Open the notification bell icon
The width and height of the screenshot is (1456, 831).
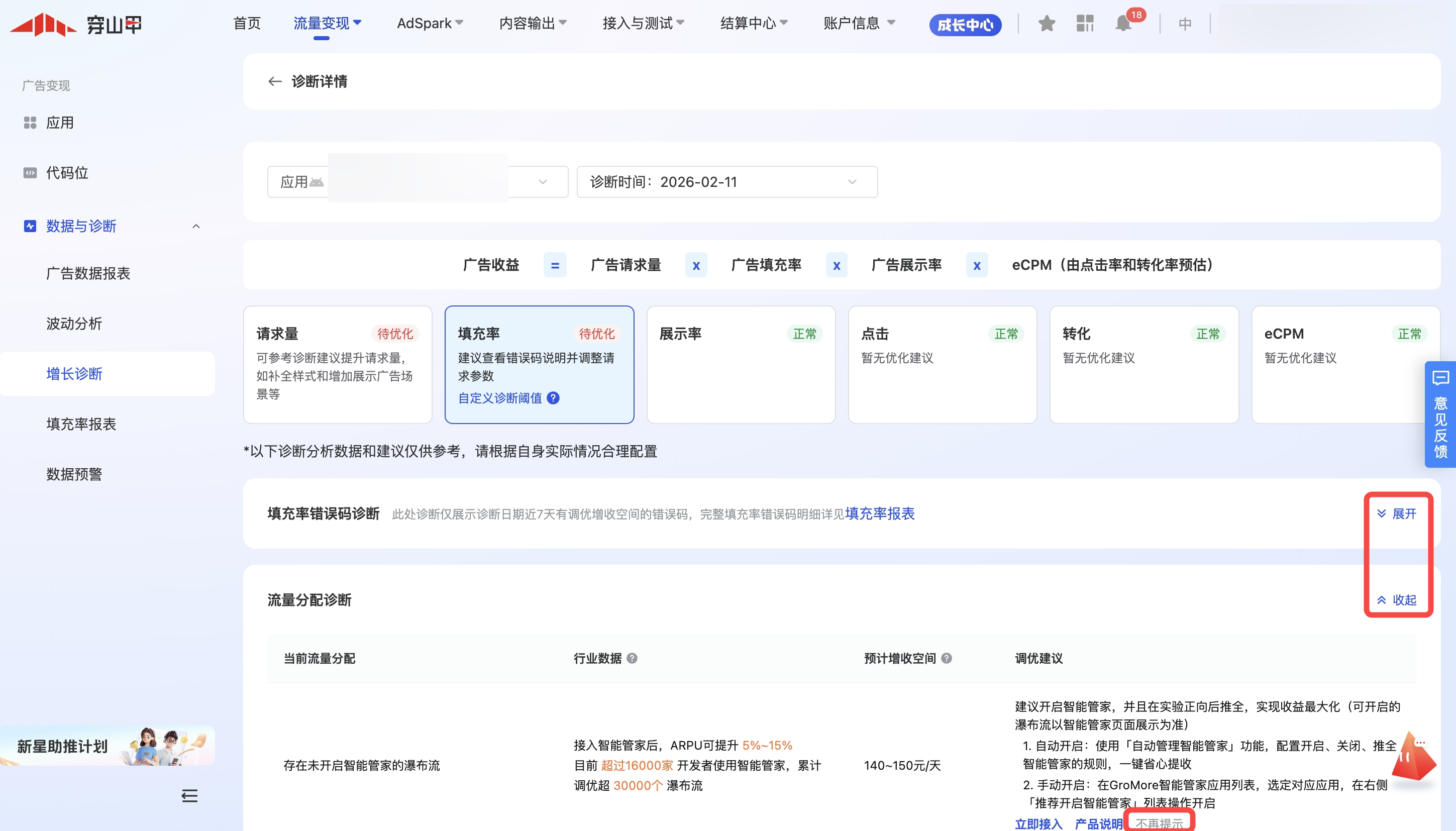(1123, 24)
